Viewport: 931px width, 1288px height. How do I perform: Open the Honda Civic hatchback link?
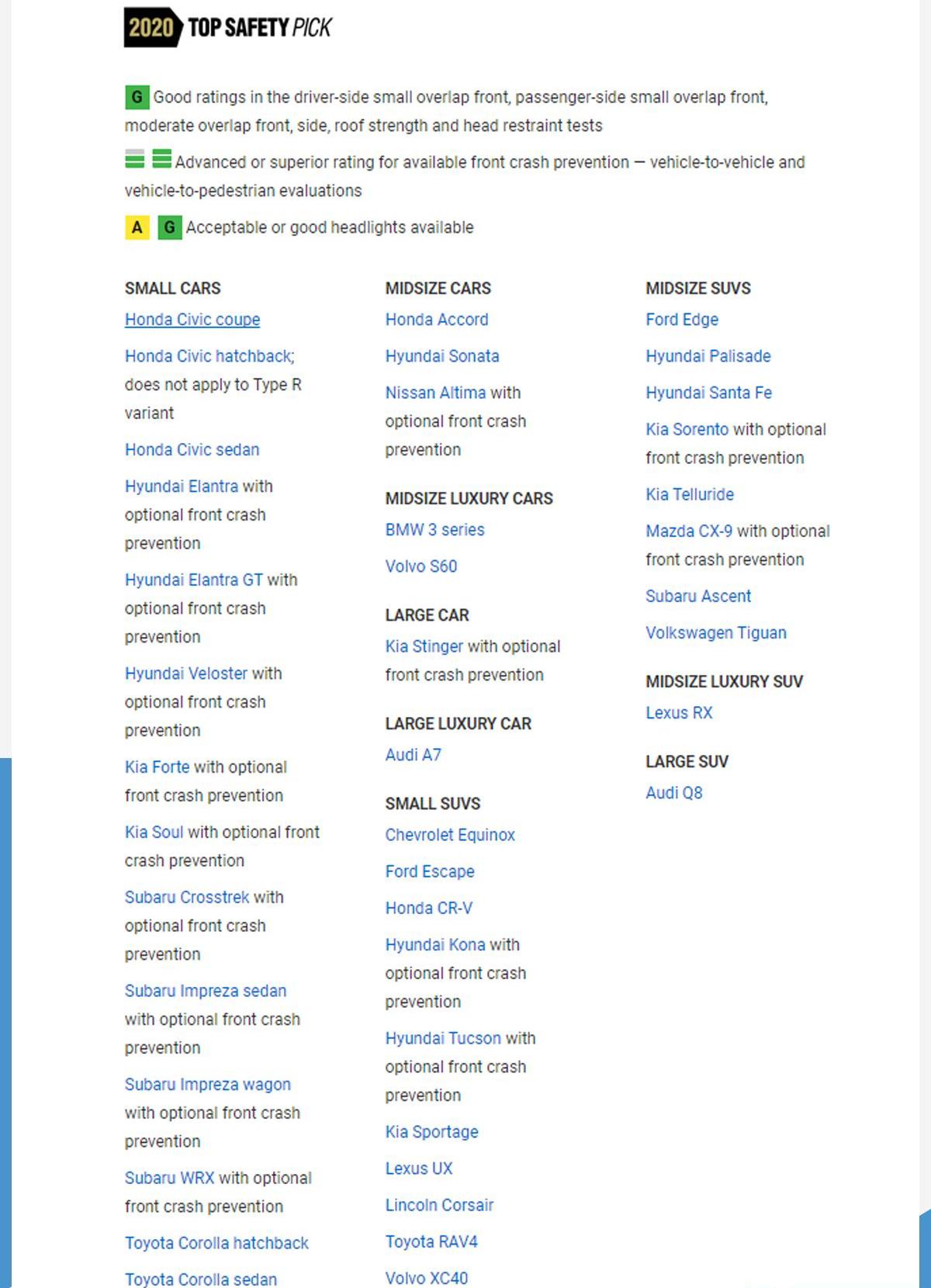209,356
